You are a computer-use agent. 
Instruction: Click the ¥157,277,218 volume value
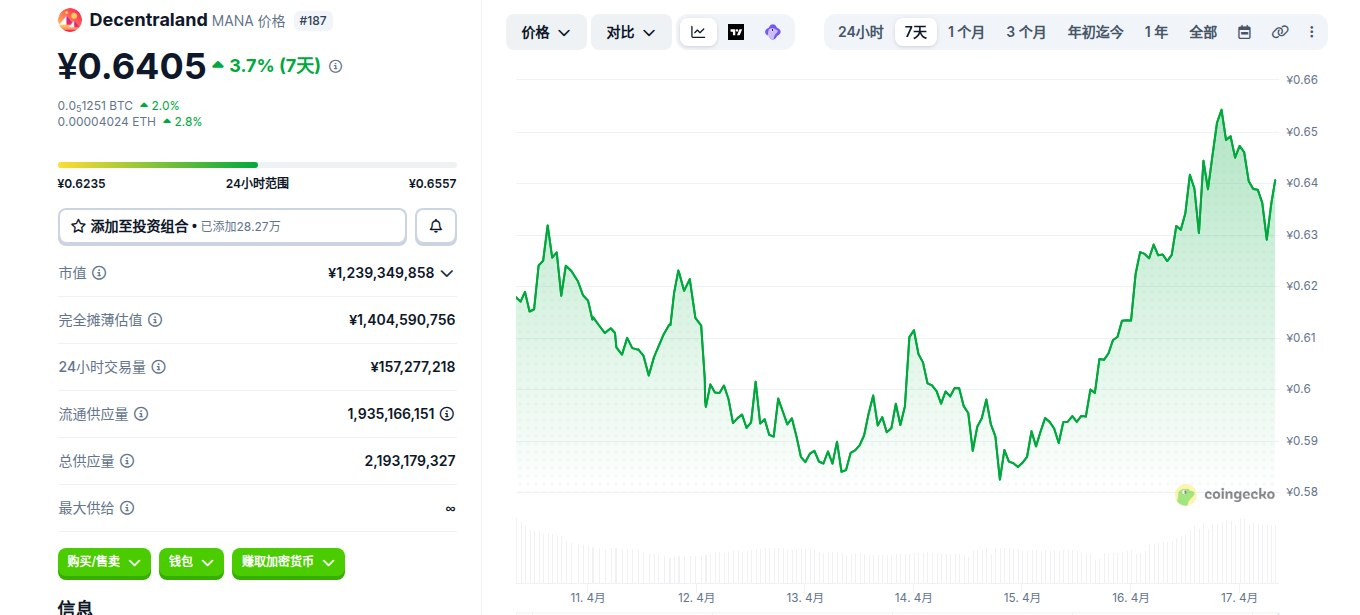[413, 367]
